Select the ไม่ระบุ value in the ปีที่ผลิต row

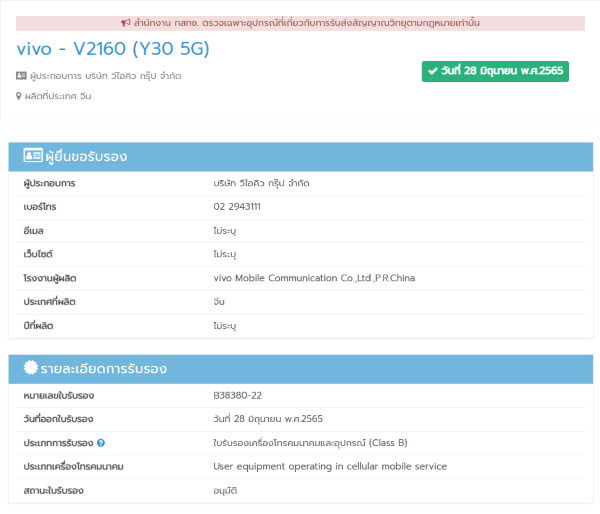click(225, 326)
